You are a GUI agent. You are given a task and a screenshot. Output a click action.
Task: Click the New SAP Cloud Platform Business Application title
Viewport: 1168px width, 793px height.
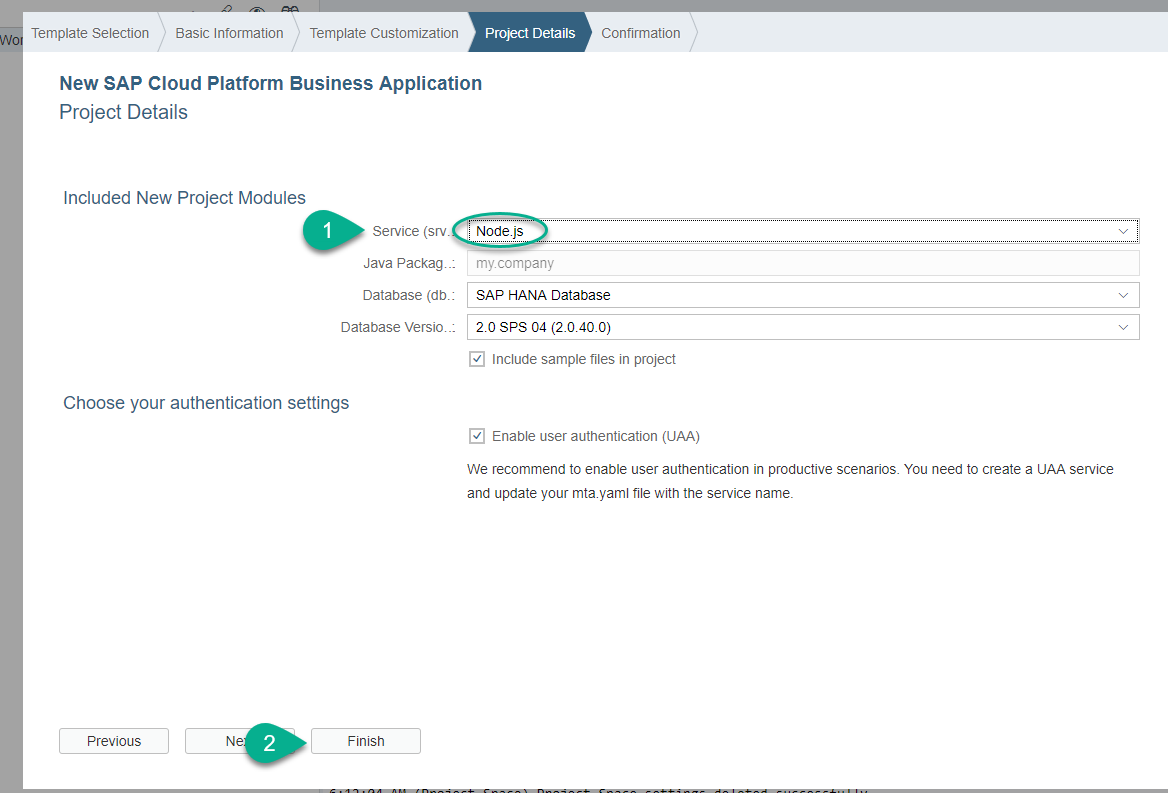point(270,83)
